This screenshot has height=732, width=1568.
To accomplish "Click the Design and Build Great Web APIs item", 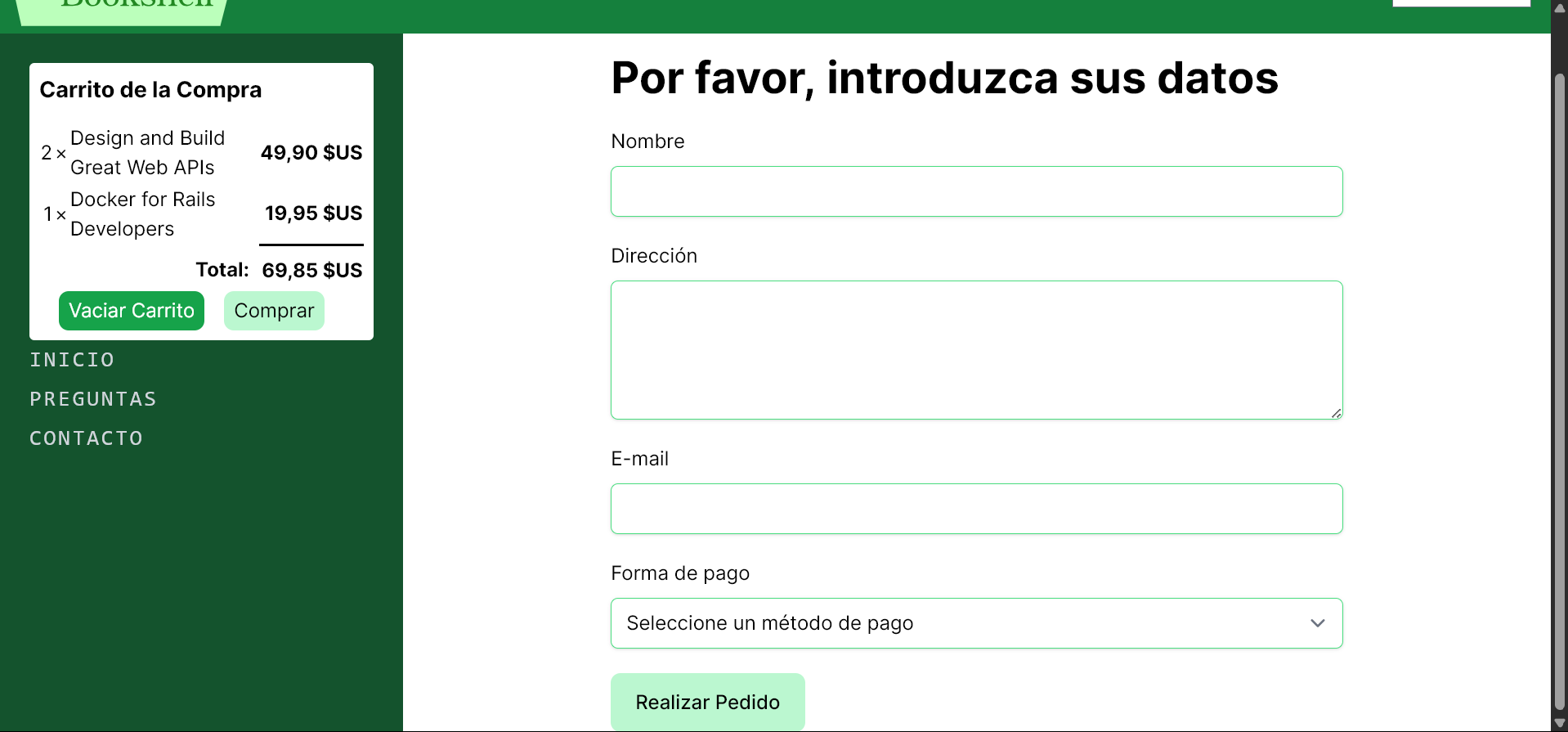I will pos(147,153).
